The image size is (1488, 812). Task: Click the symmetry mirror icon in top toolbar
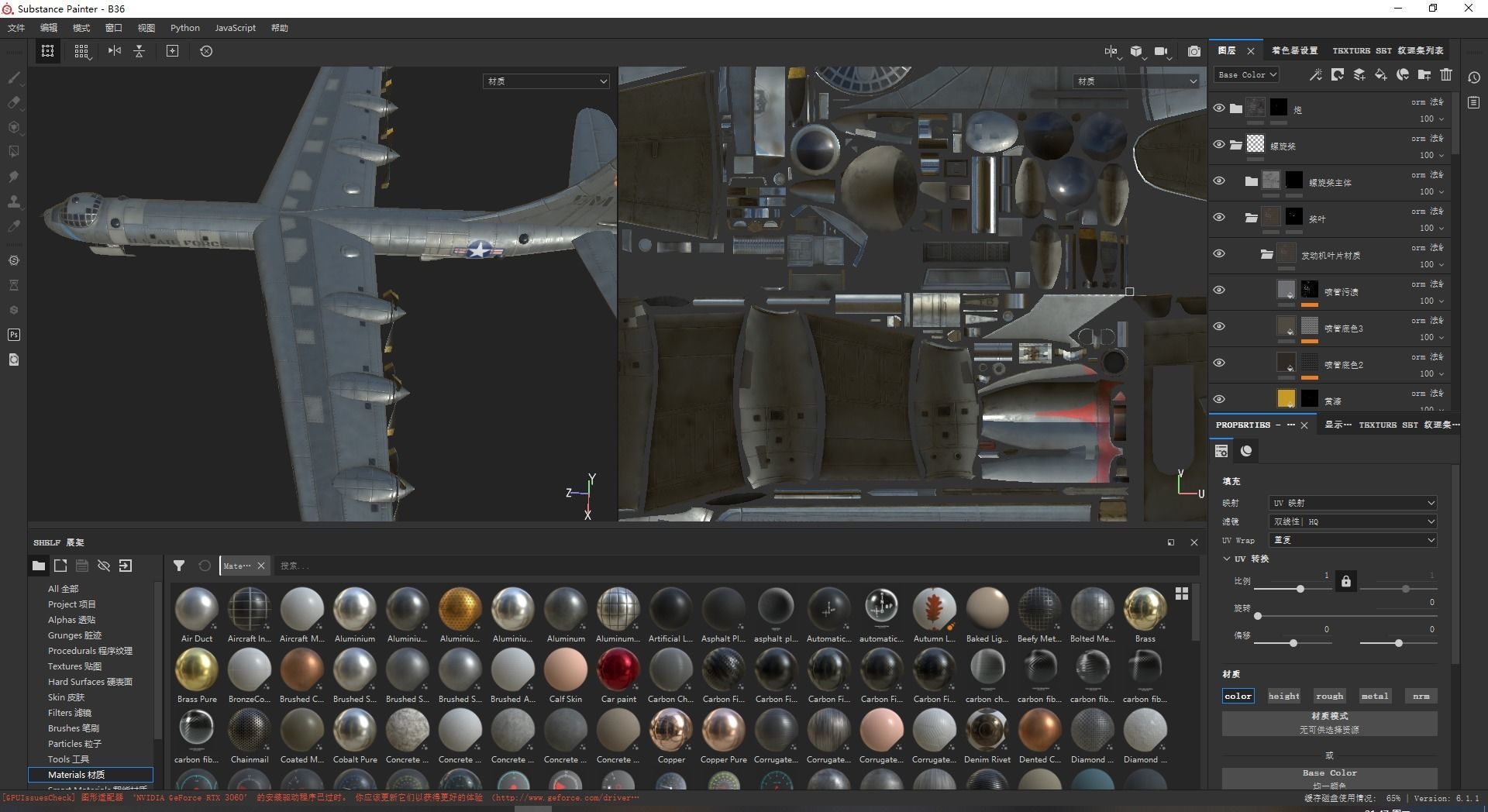(115, 51)
